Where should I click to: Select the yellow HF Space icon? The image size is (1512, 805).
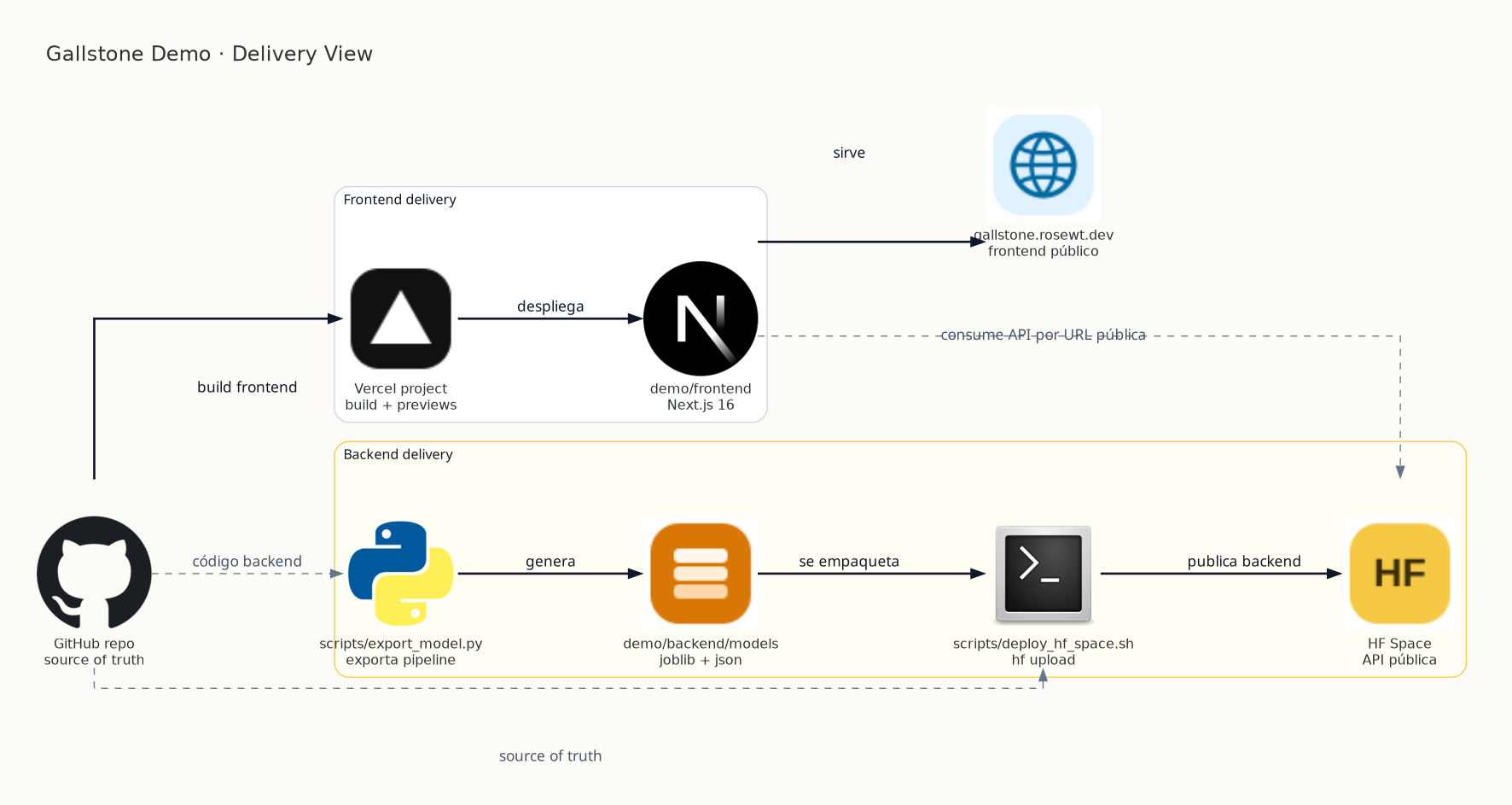(x=1399, y=573)
